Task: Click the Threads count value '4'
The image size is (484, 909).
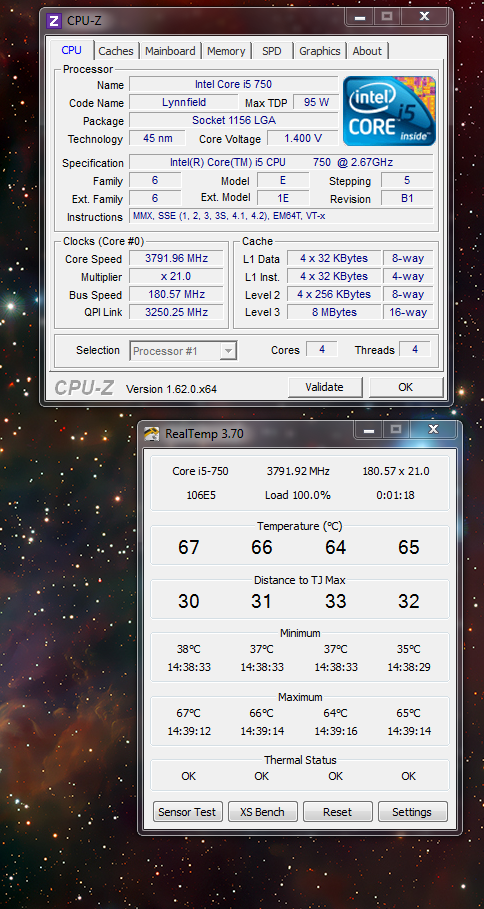Action: tap(414, 350)
